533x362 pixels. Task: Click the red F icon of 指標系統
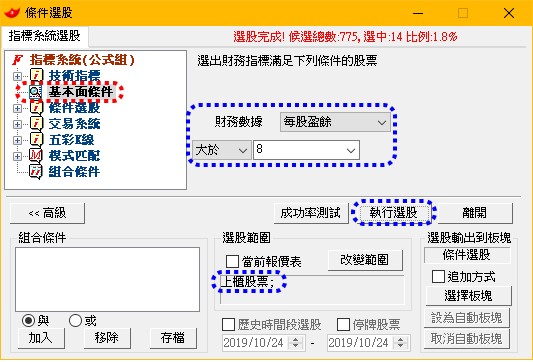point(17,60)
